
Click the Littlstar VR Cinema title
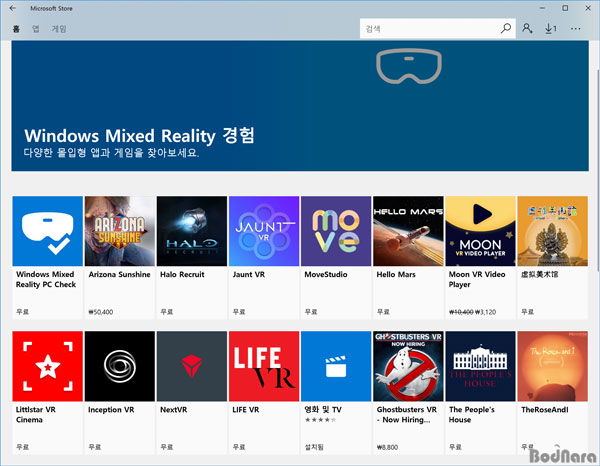click(x=36, y=415)
